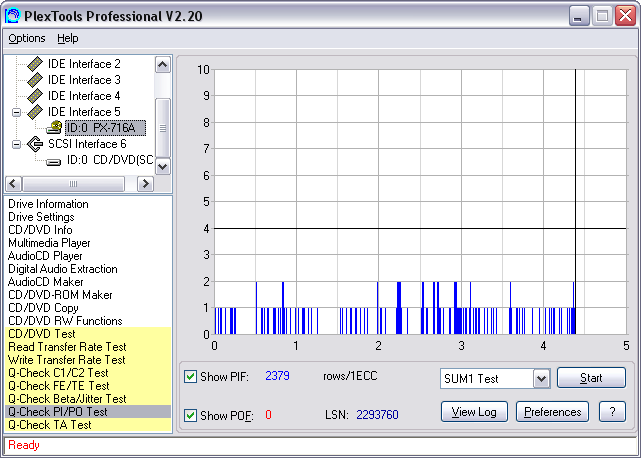Toggle the Show PIF checkbox
Screen dimensions: 641x458
(191, 376)
